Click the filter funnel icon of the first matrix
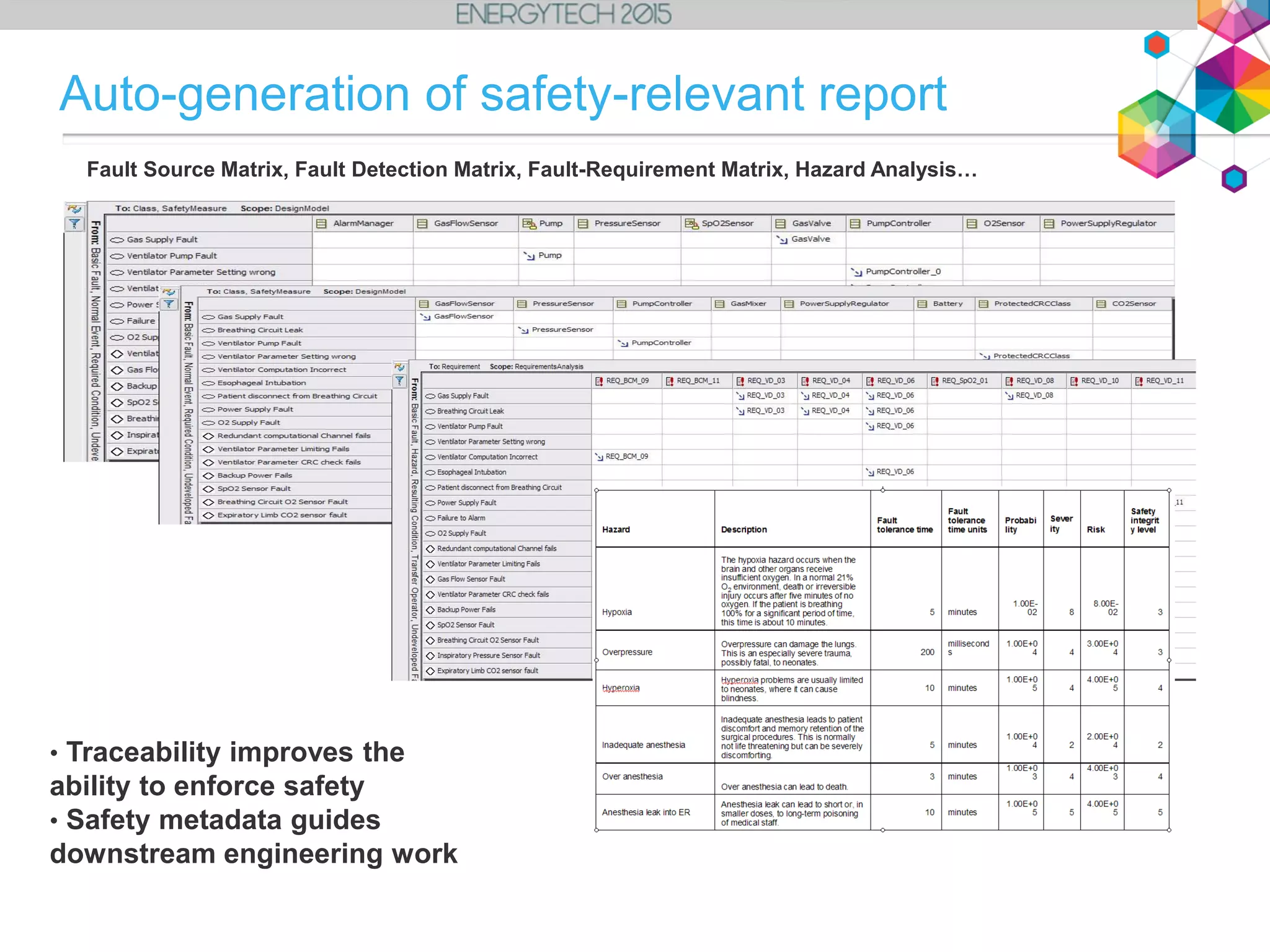Viewport: 1270px width, 952px height. click(x=74, y=224)
